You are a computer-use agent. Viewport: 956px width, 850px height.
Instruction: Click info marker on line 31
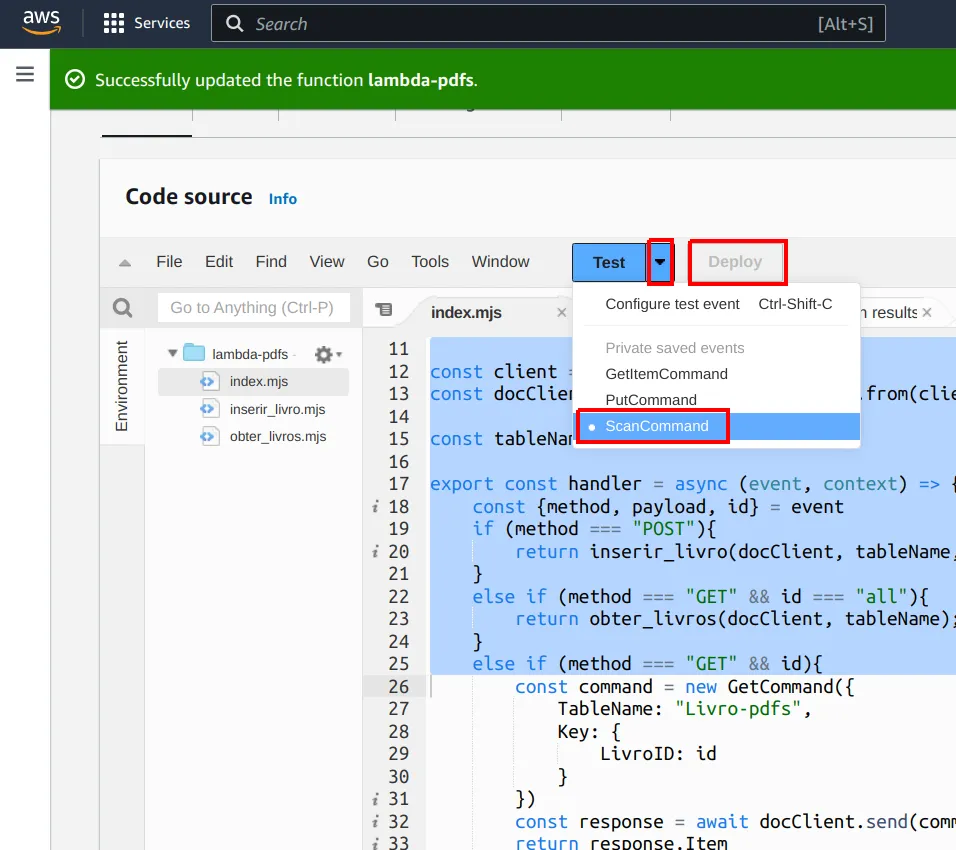(376, 799)
